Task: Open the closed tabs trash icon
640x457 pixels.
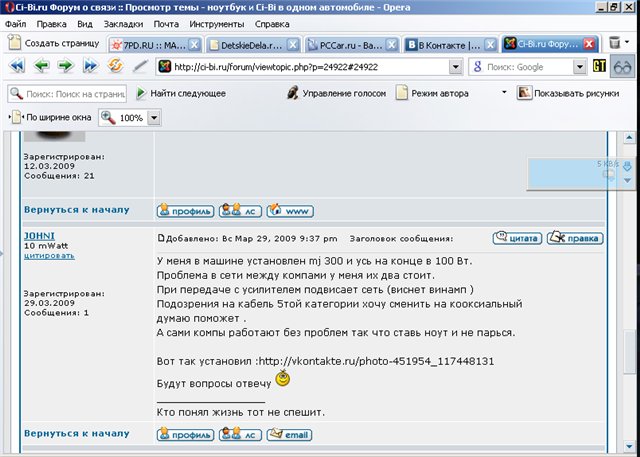Action: pos(616,44)
